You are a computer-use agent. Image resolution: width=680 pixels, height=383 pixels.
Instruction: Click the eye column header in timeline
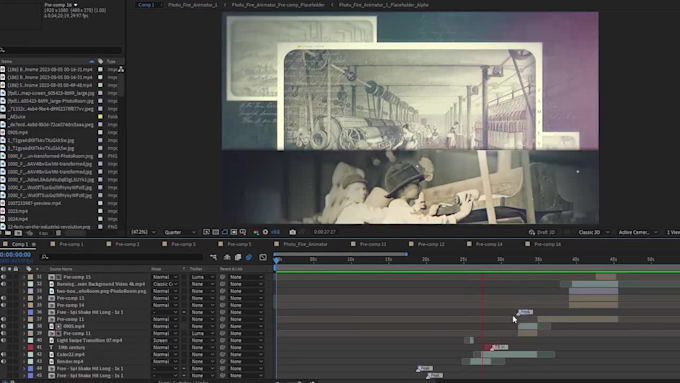[3, 269]
